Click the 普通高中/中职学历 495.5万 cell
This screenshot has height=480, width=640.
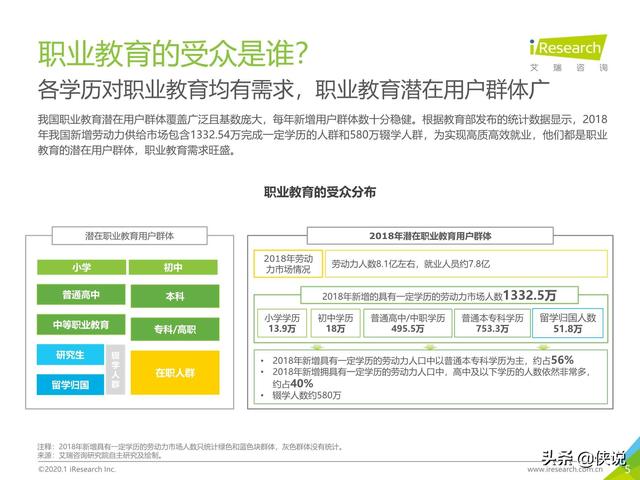(x=407, y=323)
